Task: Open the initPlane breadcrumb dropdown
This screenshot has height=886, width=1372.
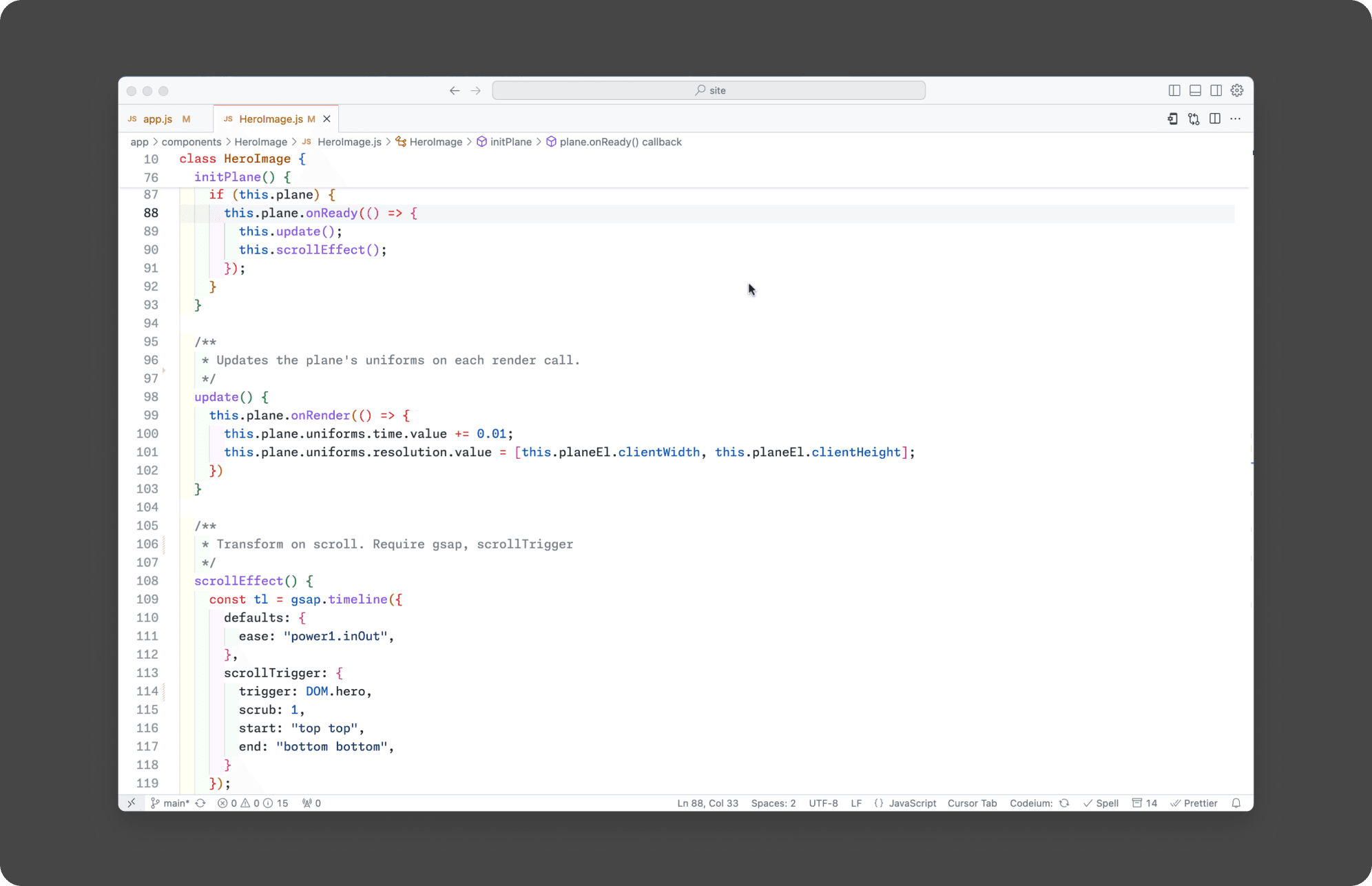Action: (x=510, y=142)
